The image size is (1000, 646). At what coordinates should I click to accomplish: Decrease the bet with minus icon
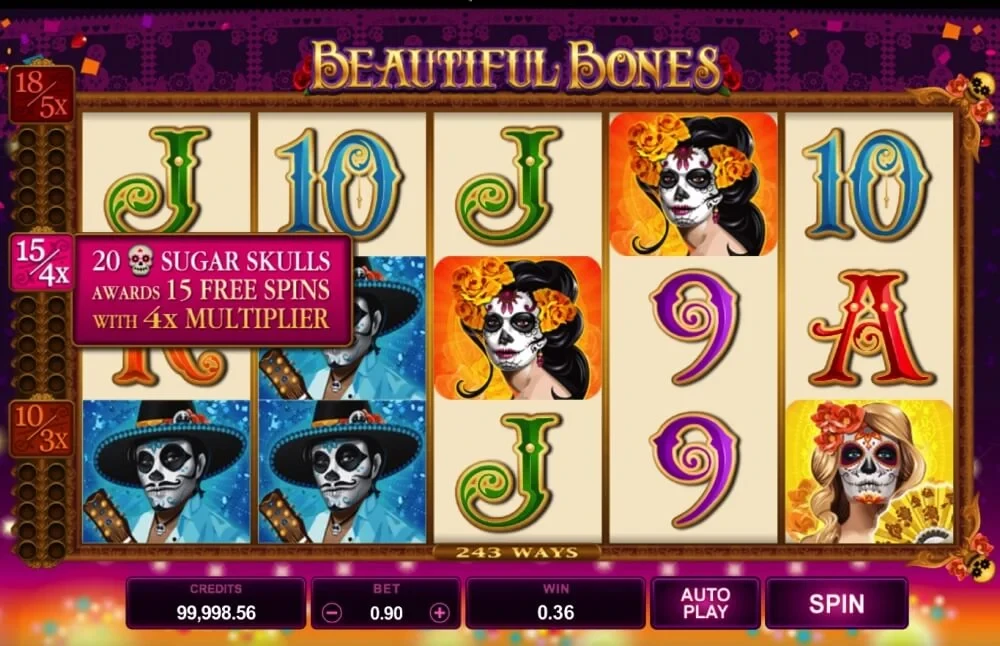(x=332, y=613)
